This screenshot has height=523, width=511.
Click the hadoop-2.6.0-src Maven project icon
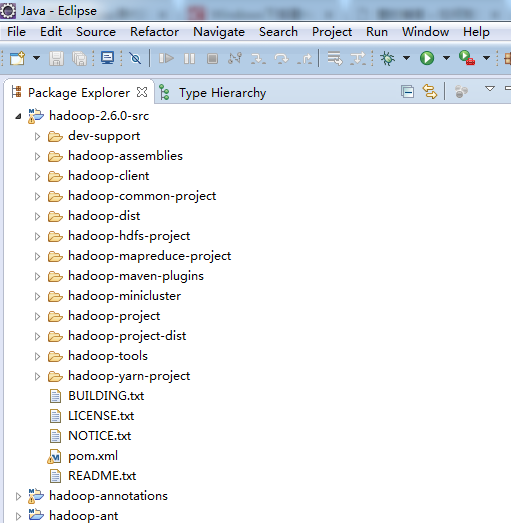36,116
